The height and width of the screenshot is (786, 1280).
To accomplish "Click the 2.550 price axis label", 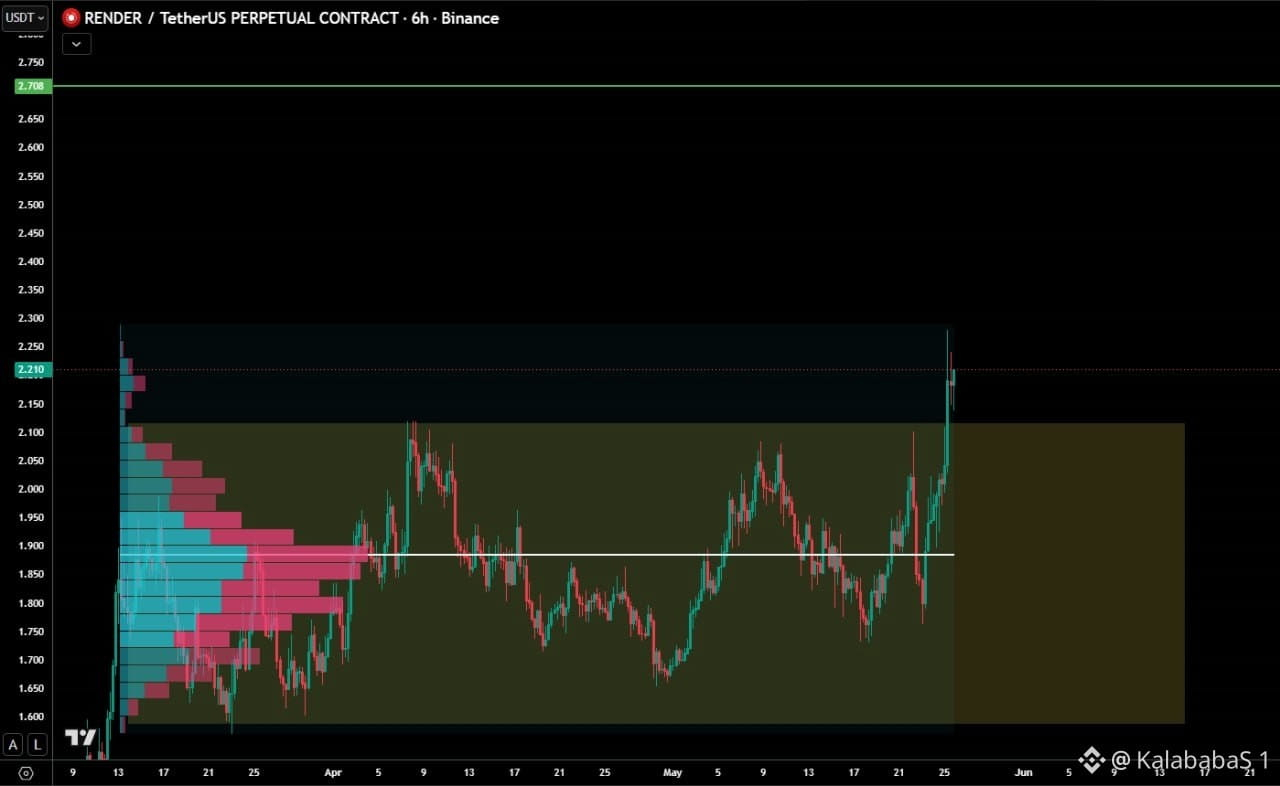I will [31, 176].
